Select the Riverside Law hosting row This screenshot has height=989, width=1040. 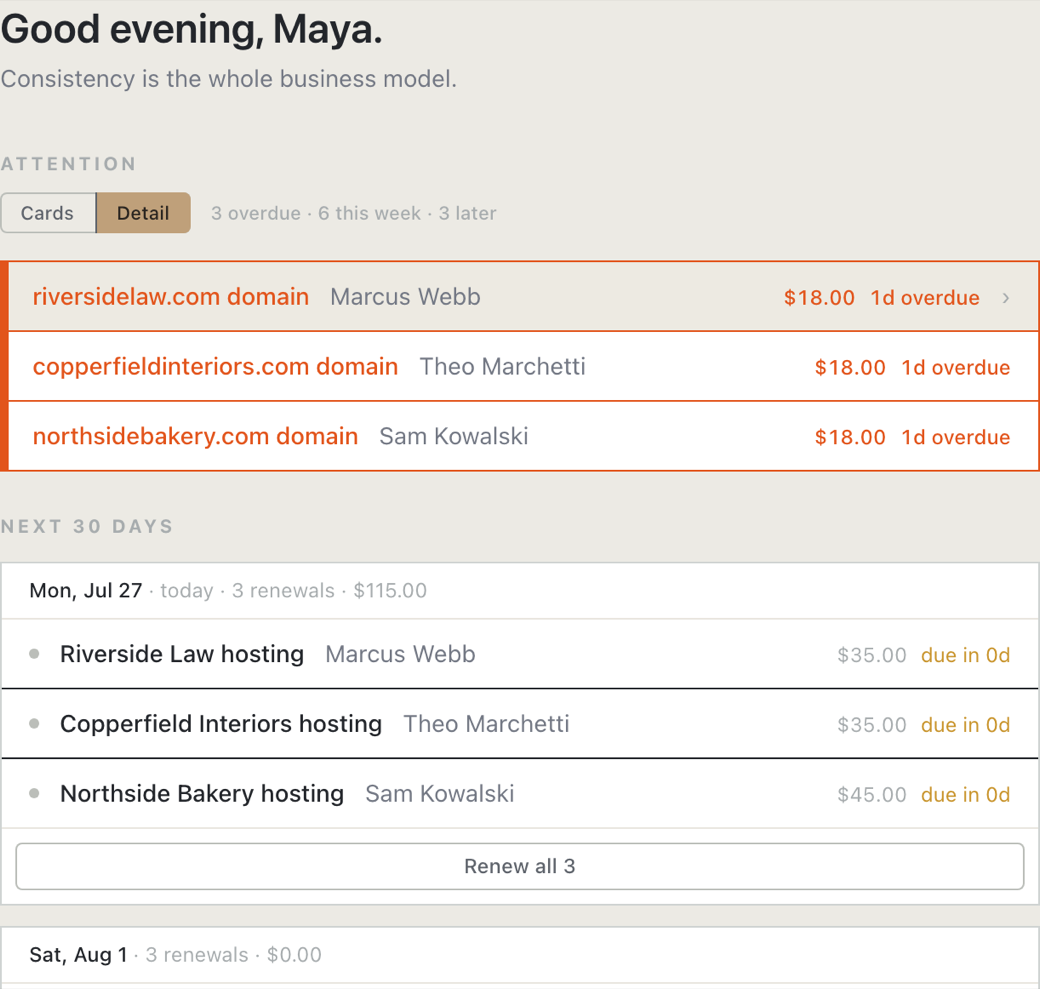519,654
